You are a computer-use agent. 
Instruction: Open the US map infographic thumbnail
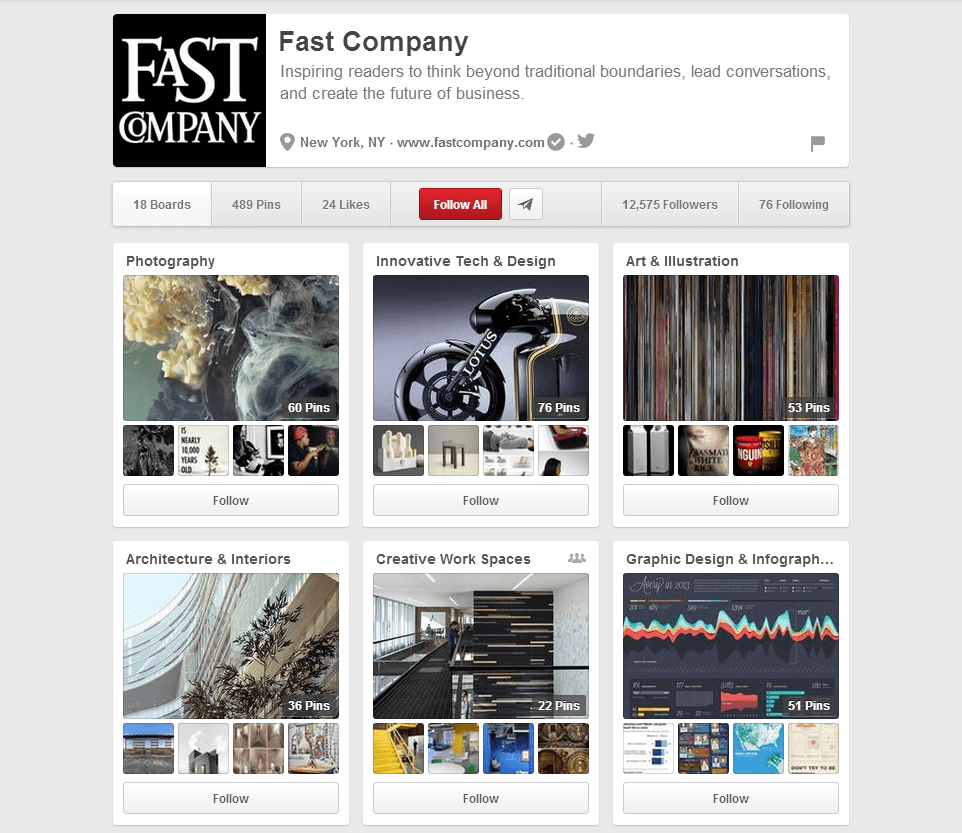click(758, 748)
